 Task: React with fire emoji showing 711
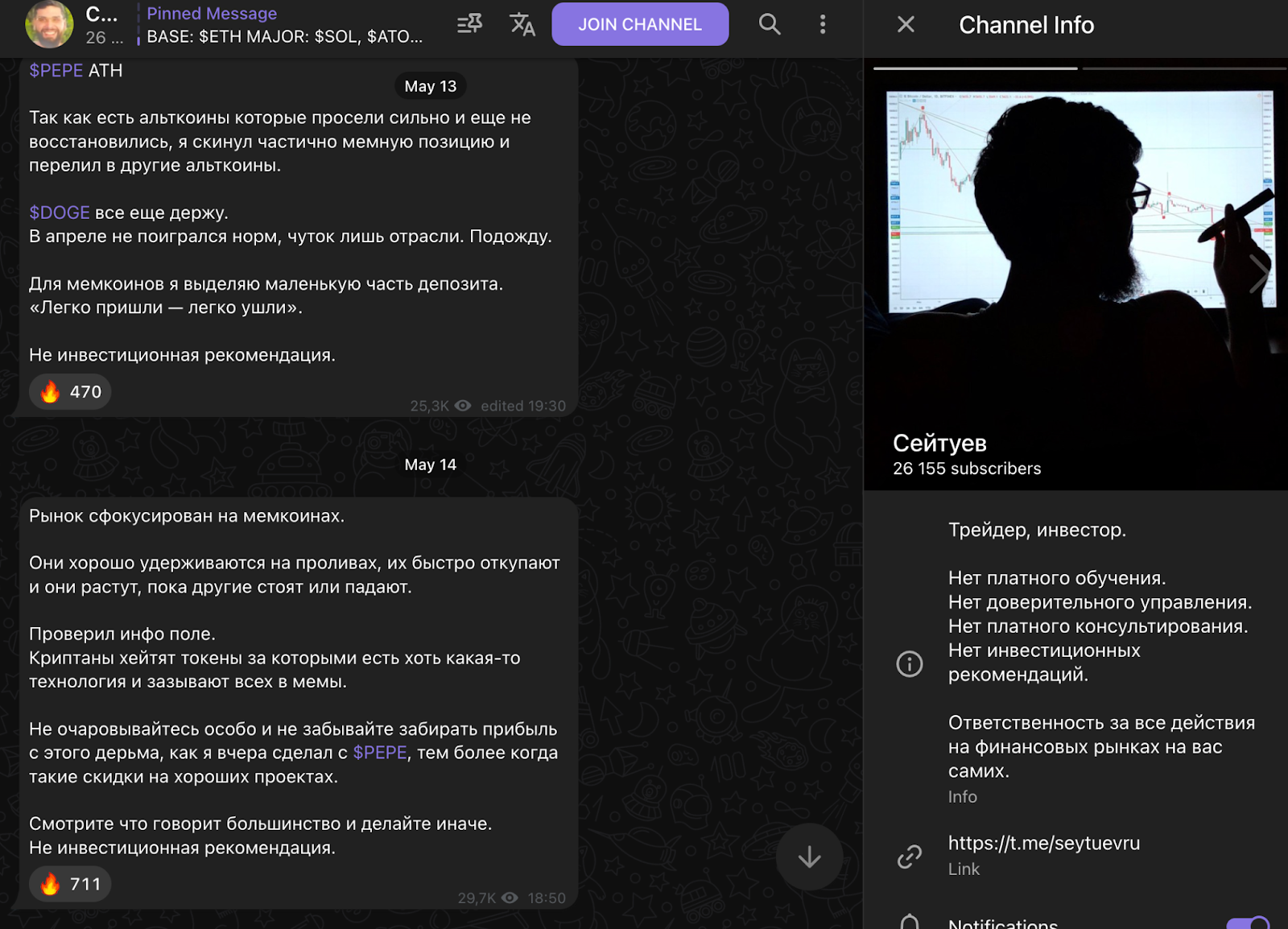pos(70,884)
